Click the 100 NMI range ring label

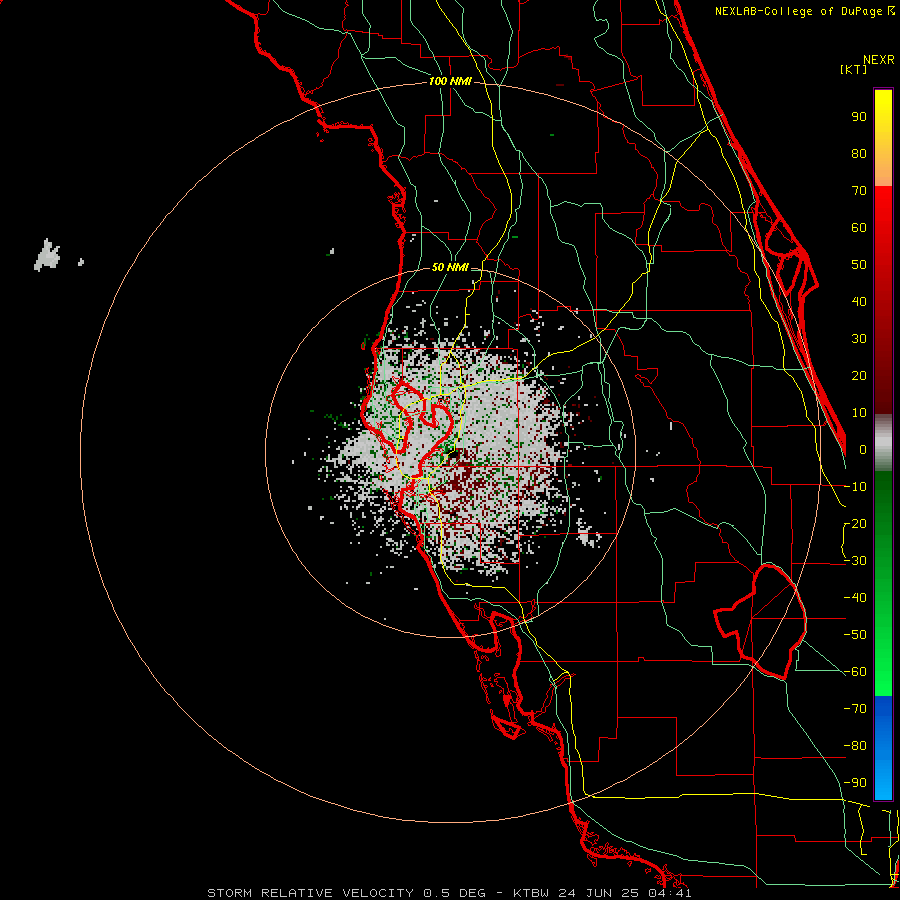(450, 82)
